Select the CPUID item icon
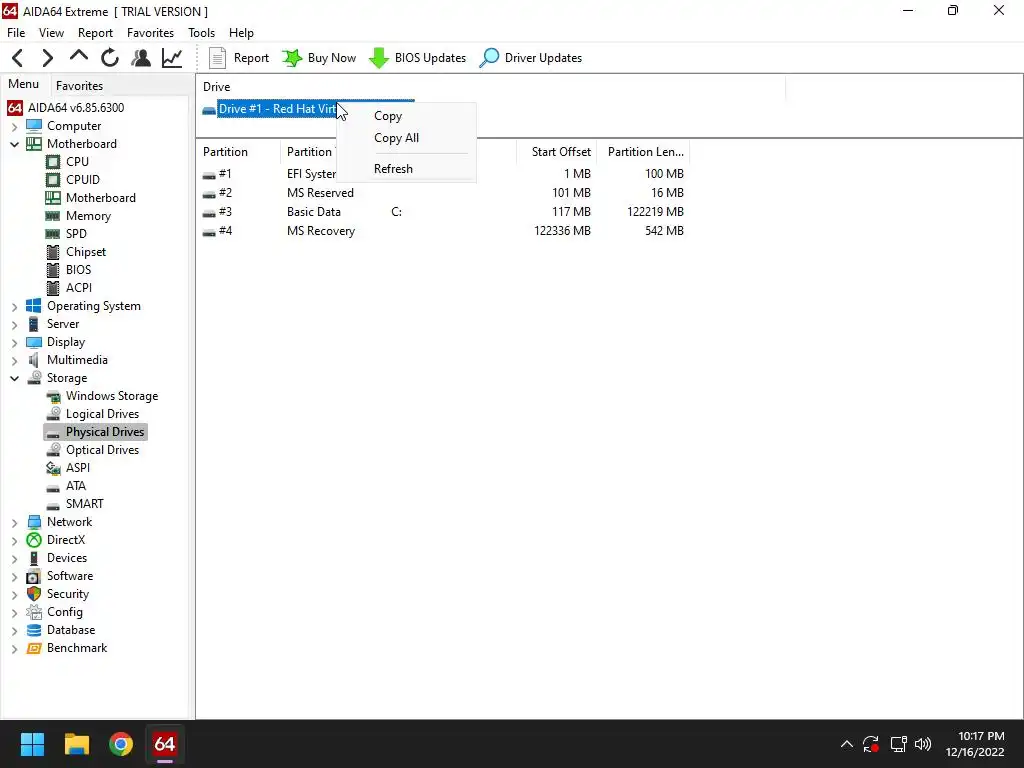The image size is (1024, 768). pyautogui.click(x=53, y=180)
